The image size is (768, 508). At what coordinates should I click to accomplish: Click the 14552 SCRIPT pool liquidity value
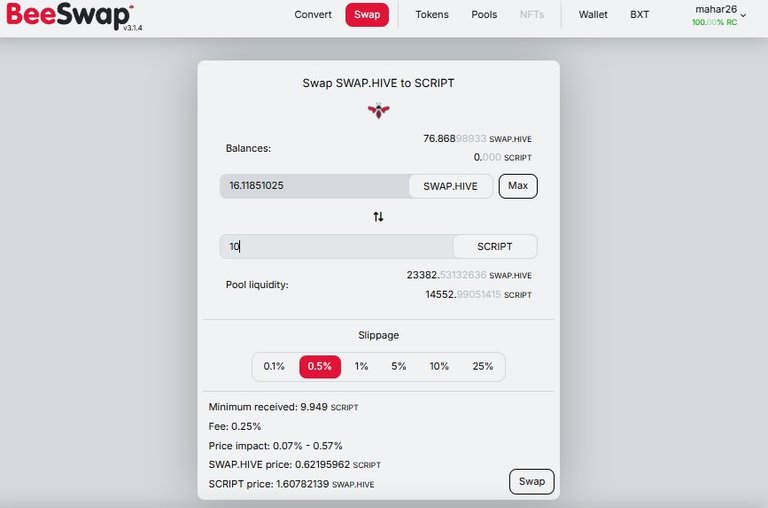coord(478,294)
